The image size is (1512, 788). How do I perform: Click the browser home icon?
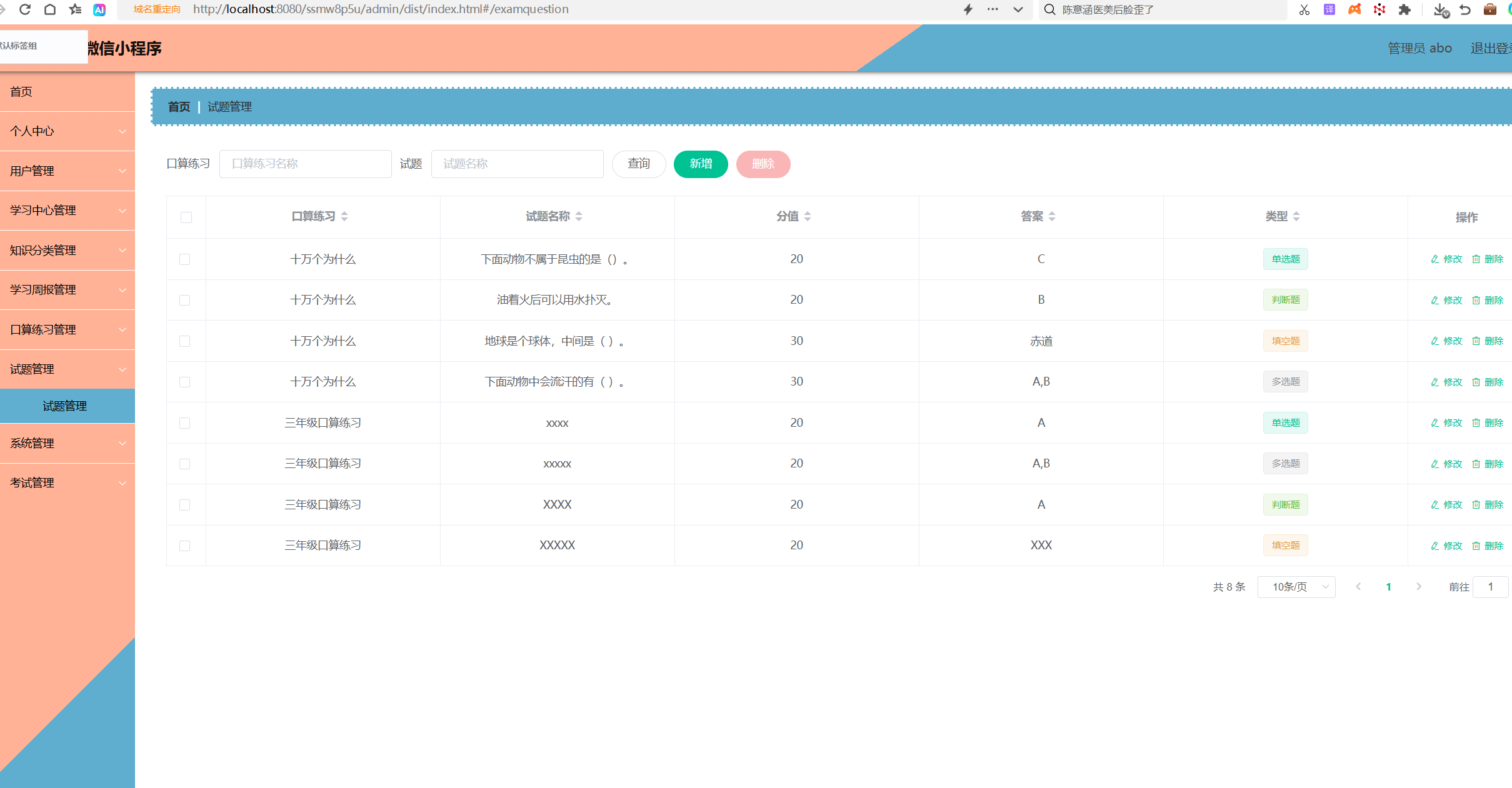(50, 9)
